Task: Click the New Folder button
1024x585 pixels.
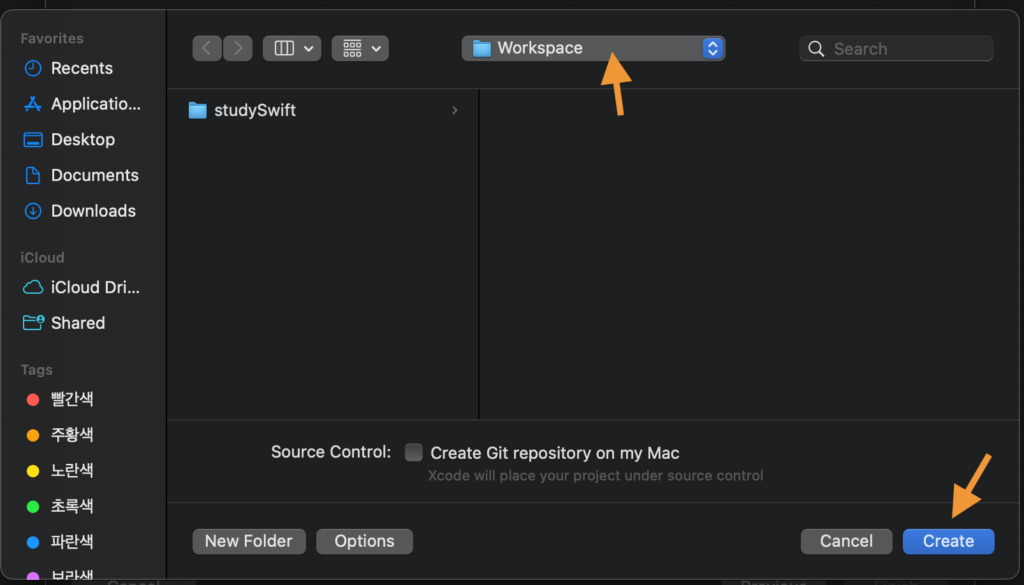Action: [x=248, y=541]
